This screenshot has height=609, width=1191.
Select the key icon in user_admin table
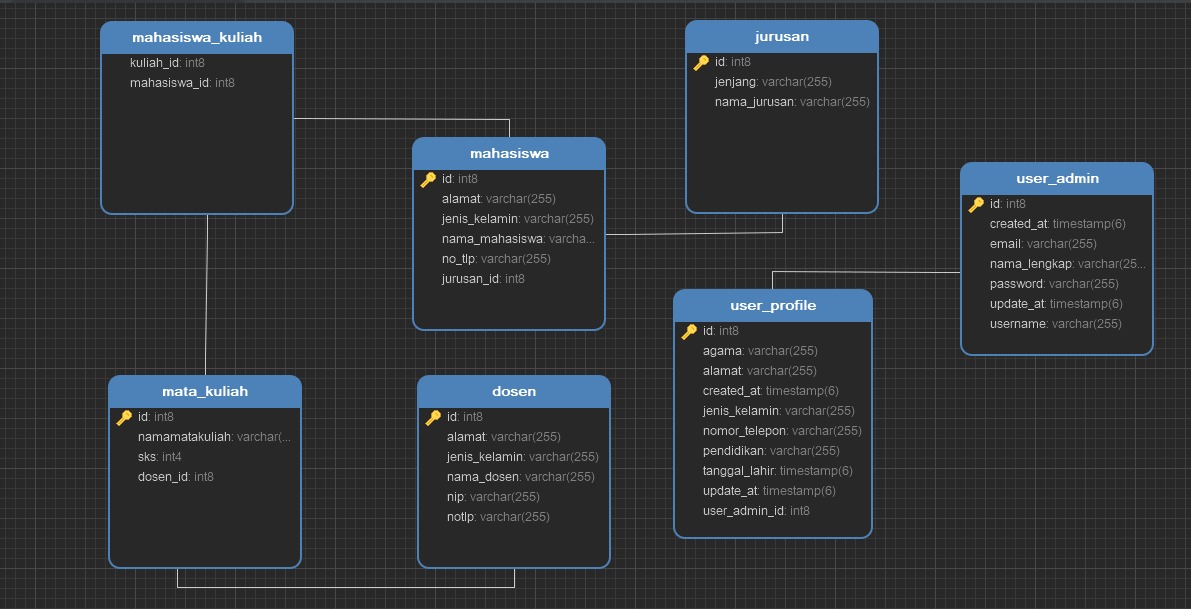pos(976,205)
